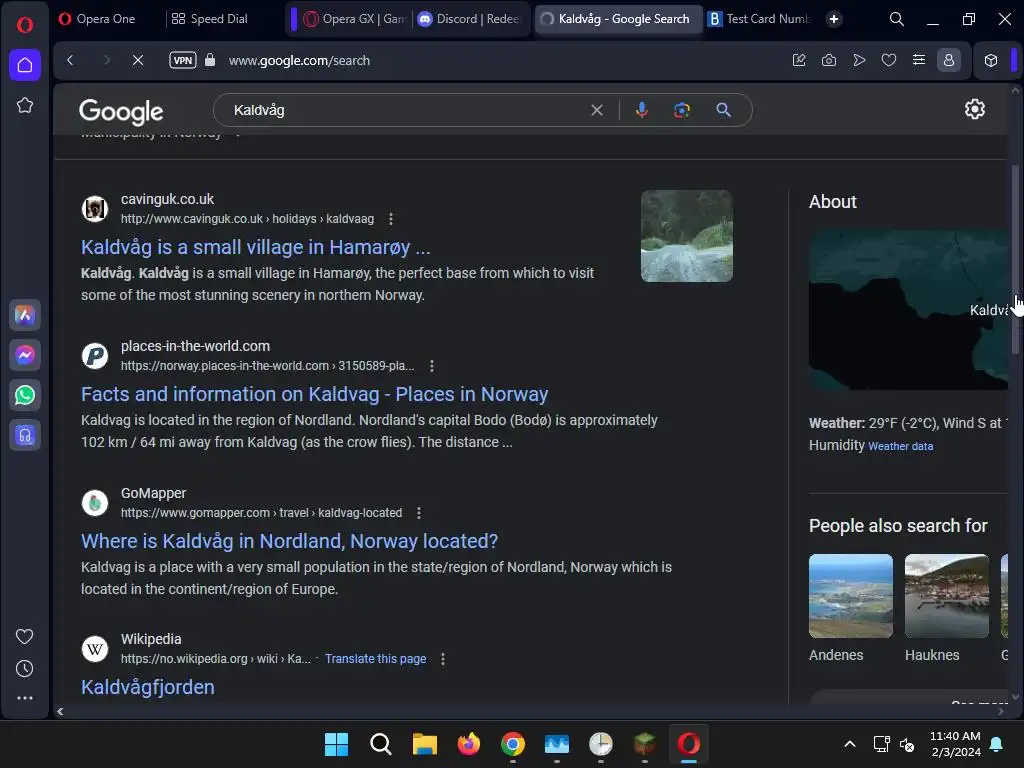Open Messenger in the sidebar
The height and width of the screenshot is (768, 1024).
(x=25, y=355)
